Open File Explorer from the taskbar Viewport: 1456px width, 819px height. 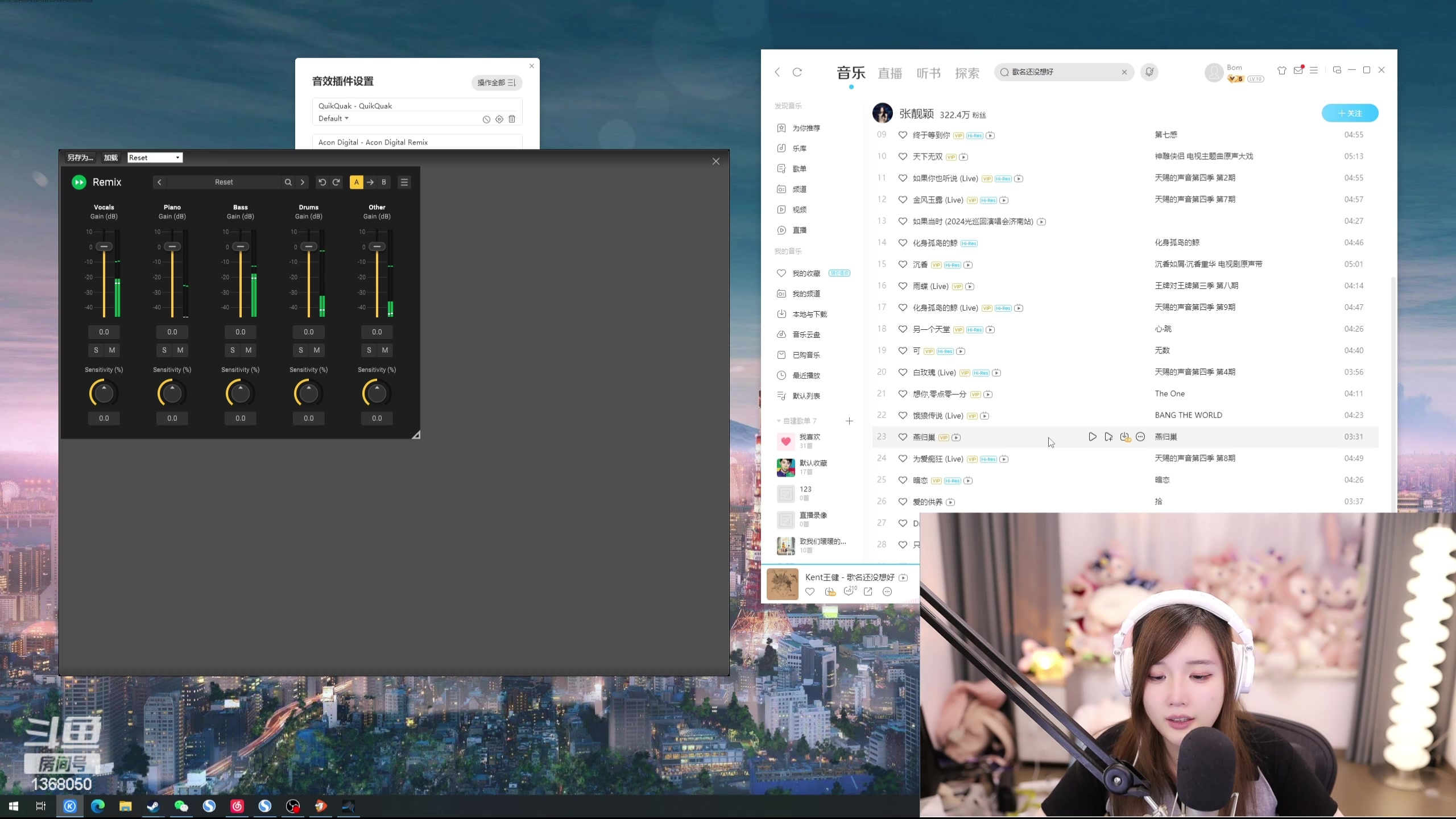coord(125,806)
